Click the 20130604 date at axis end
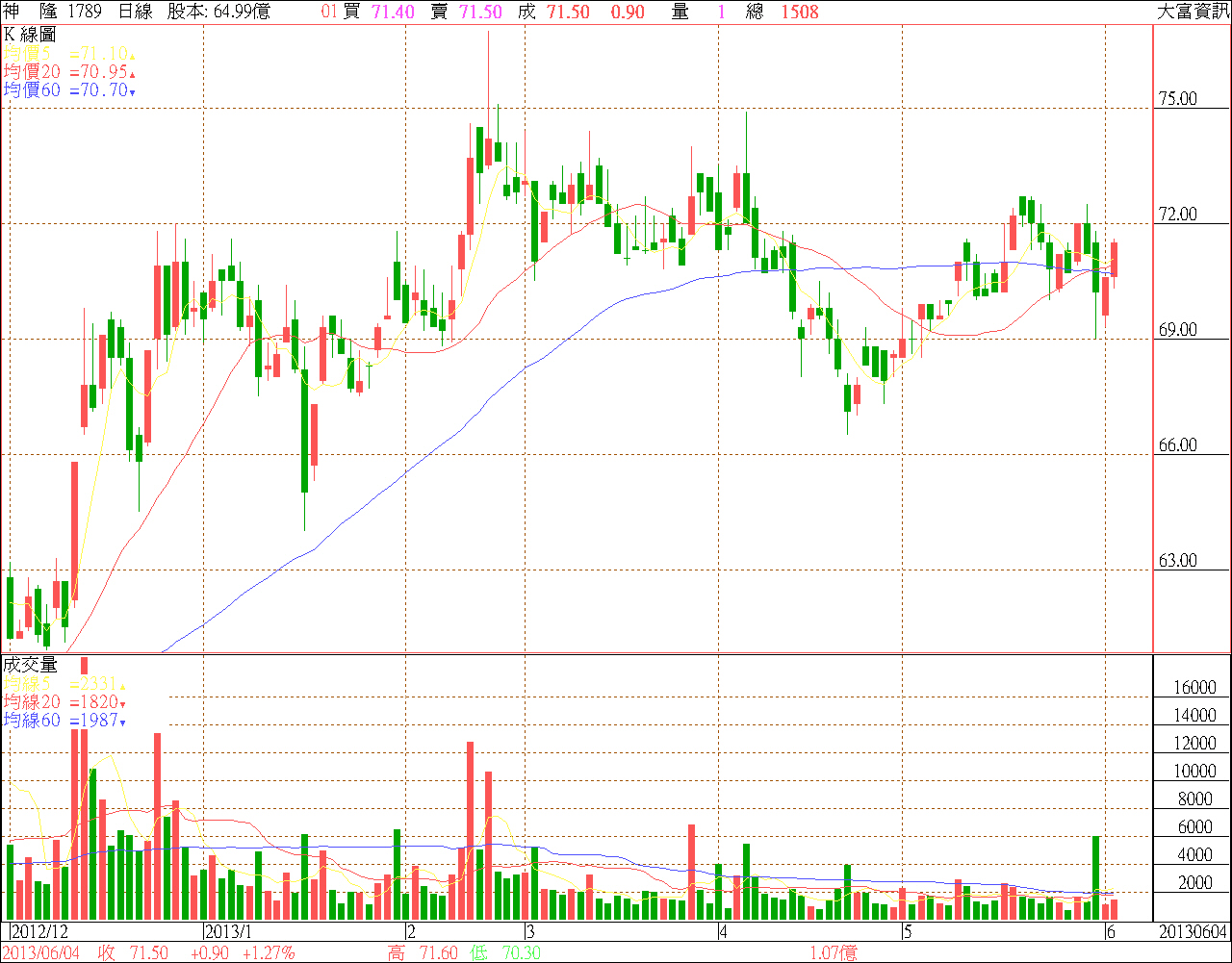Screen dimensions: 1232x963 [x=1192, y=932]
